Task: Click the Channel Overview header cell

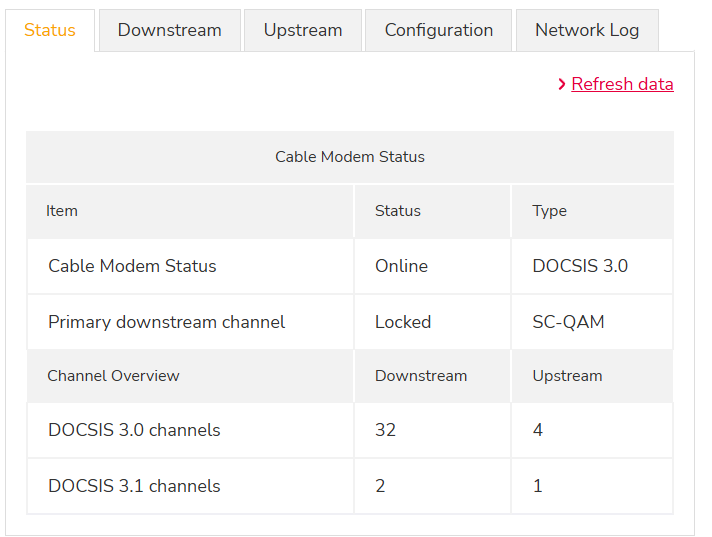Action: [113, 376]
